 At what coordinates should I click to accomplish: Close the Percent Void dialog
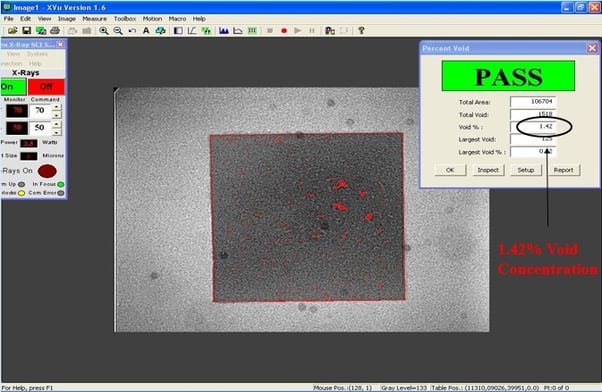pos(592,48)
